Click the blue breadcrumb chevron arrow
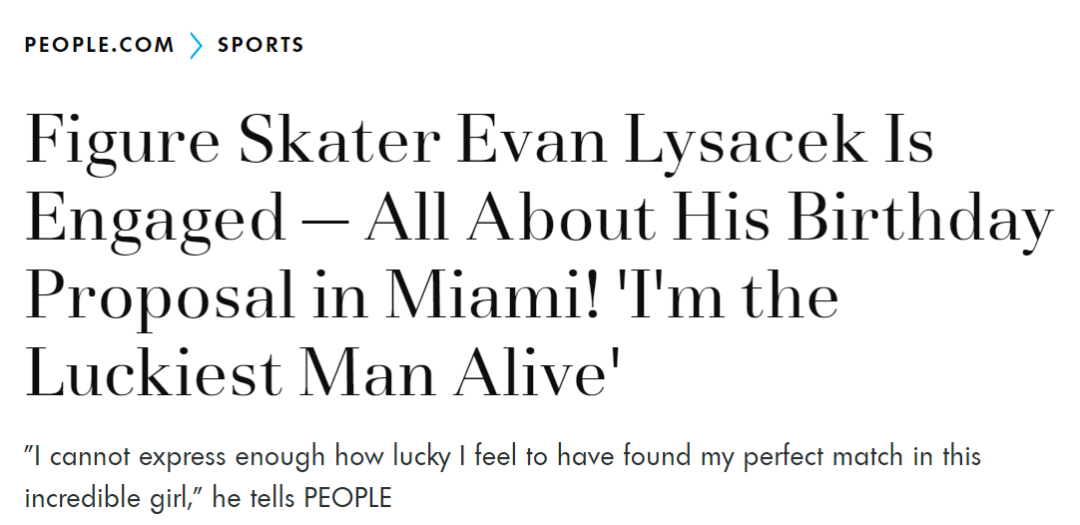 pyautogui.click(x=196, y=45)
